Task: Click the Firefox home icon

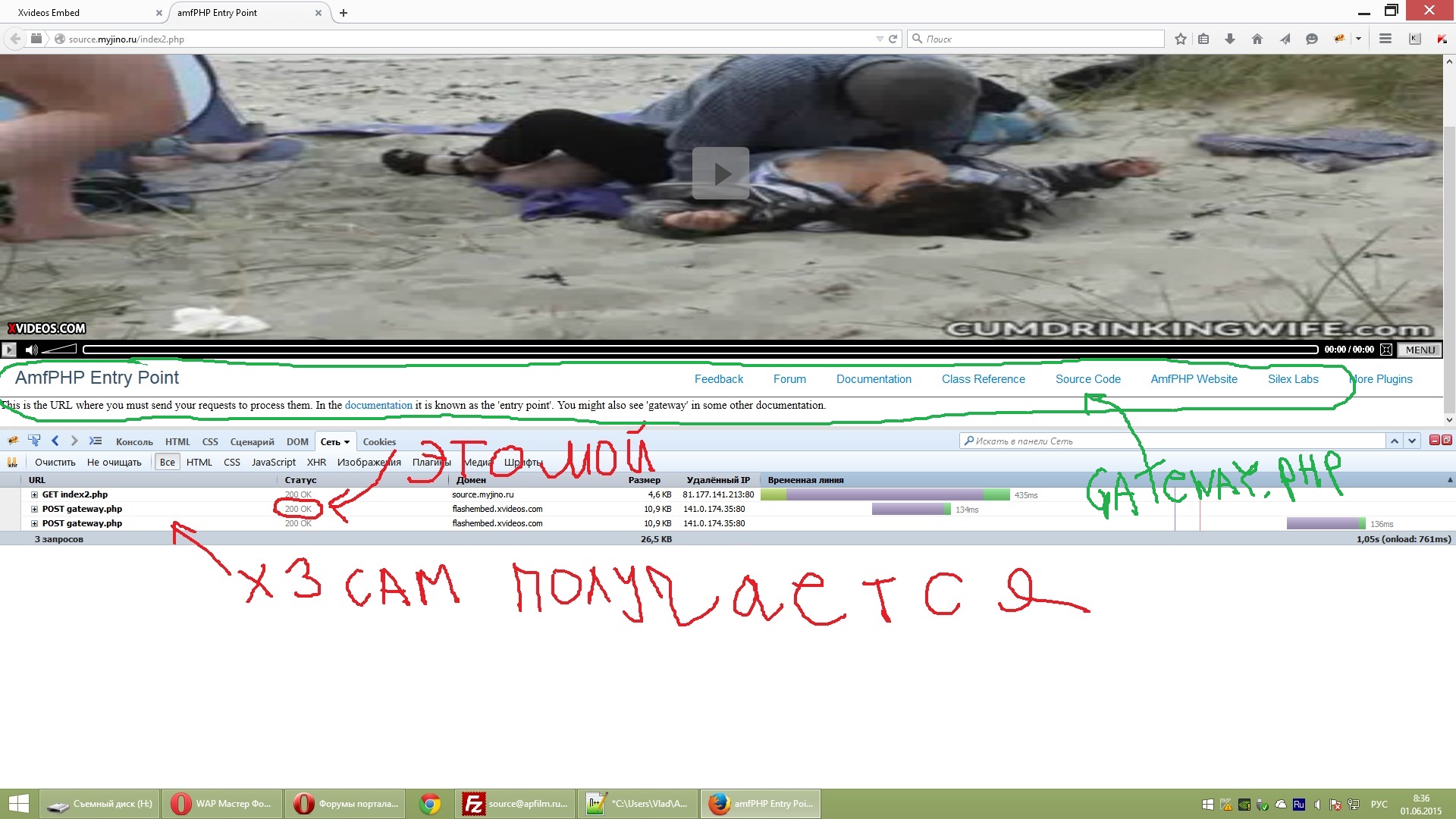Action: tap(1257, 39)
